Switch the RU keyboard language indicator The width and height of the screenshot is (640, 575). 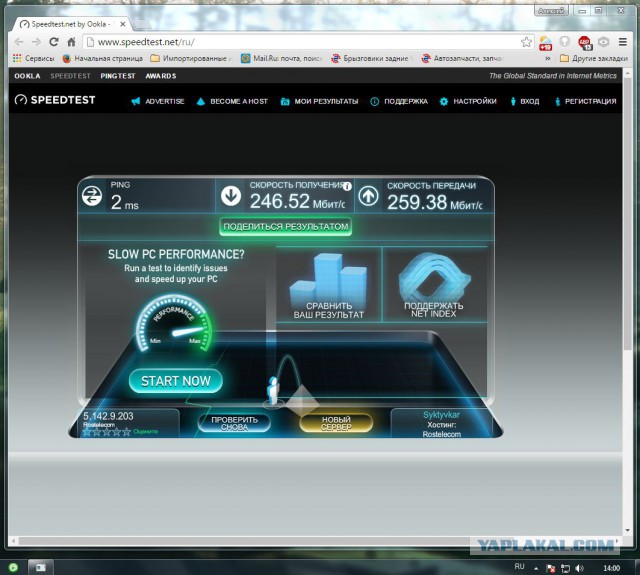(x=519, y=566)
